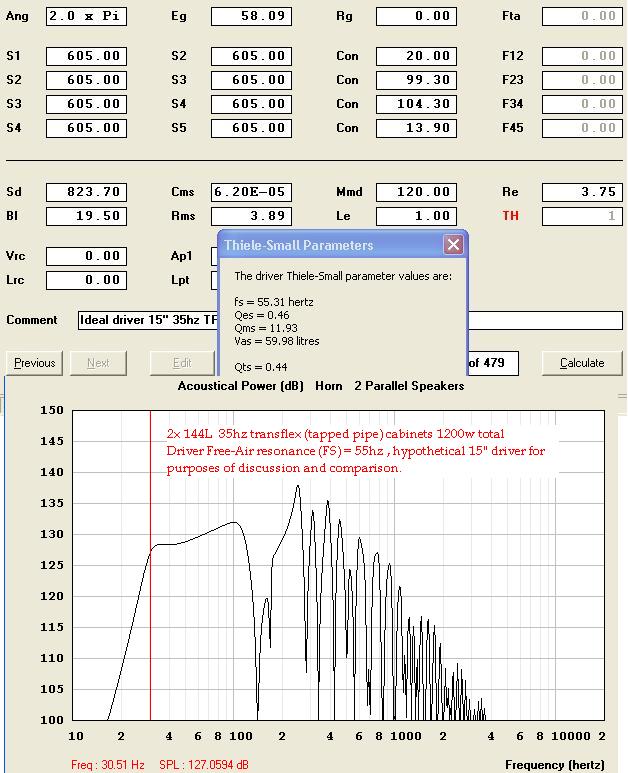Click the Cms field showing 6.20E-05
Viewport: 628px width, 773px height.
pos(251,192)
